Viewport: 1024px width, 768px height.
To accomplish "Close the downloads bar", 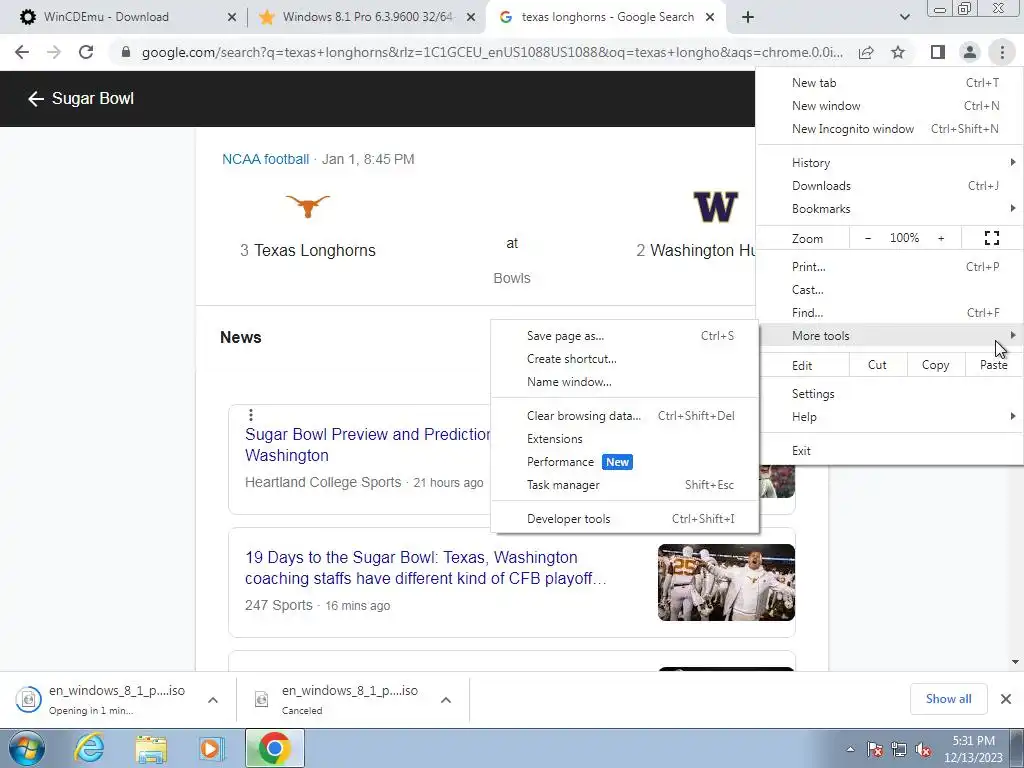I will (x=1006, y=699).
